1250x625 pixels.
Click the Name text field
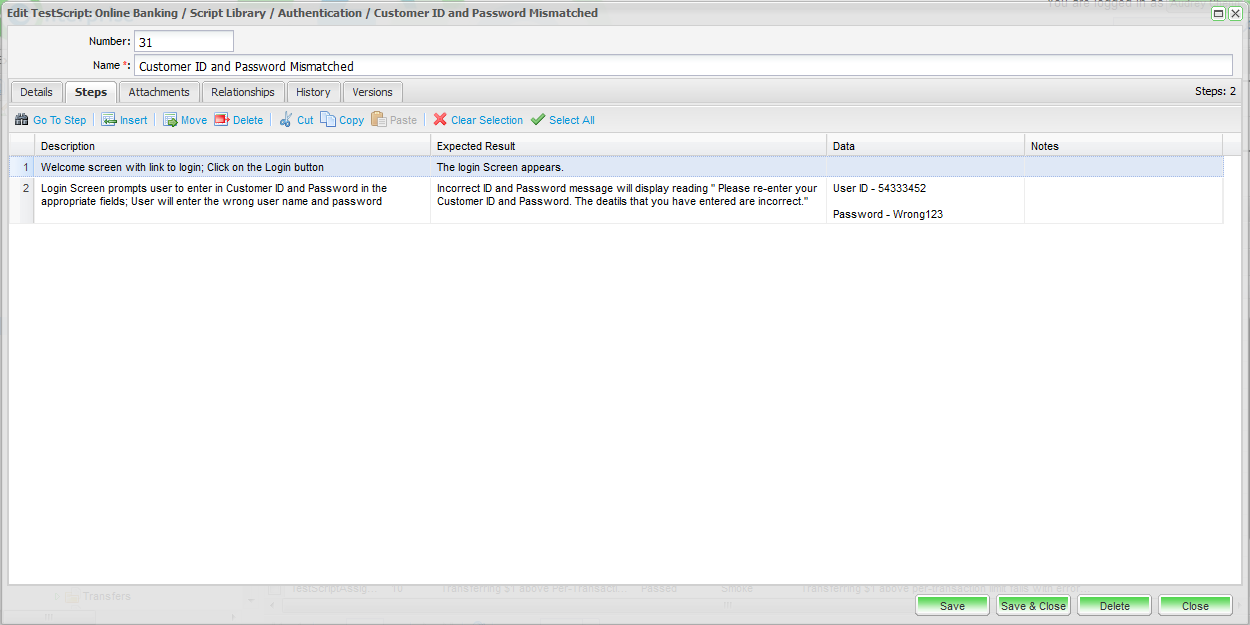(682, 66)
